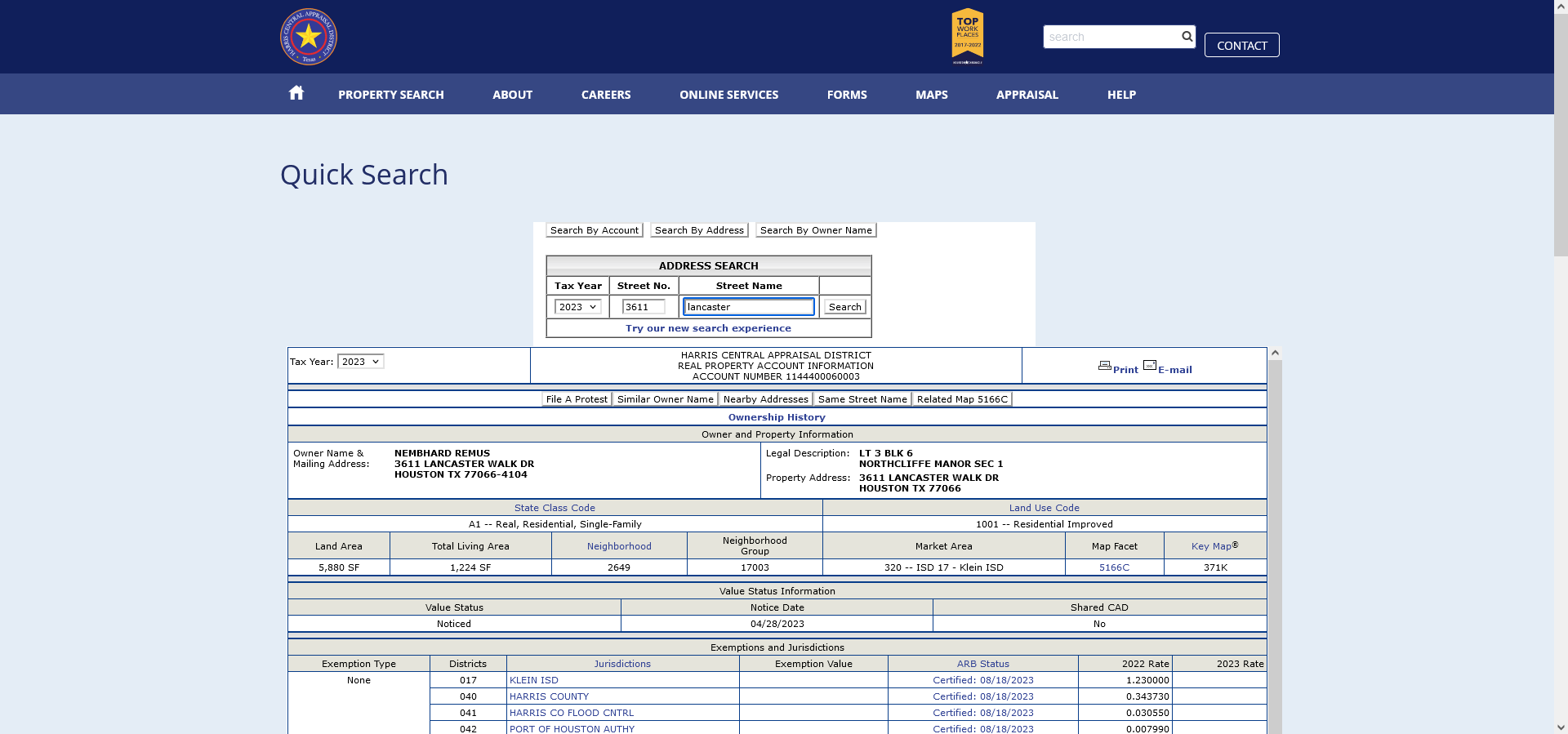This screenshot has height=734, width=1568.
Task: Click ACCOUNT NUMBER 1144400060003 text
Action: pos(776,376)
